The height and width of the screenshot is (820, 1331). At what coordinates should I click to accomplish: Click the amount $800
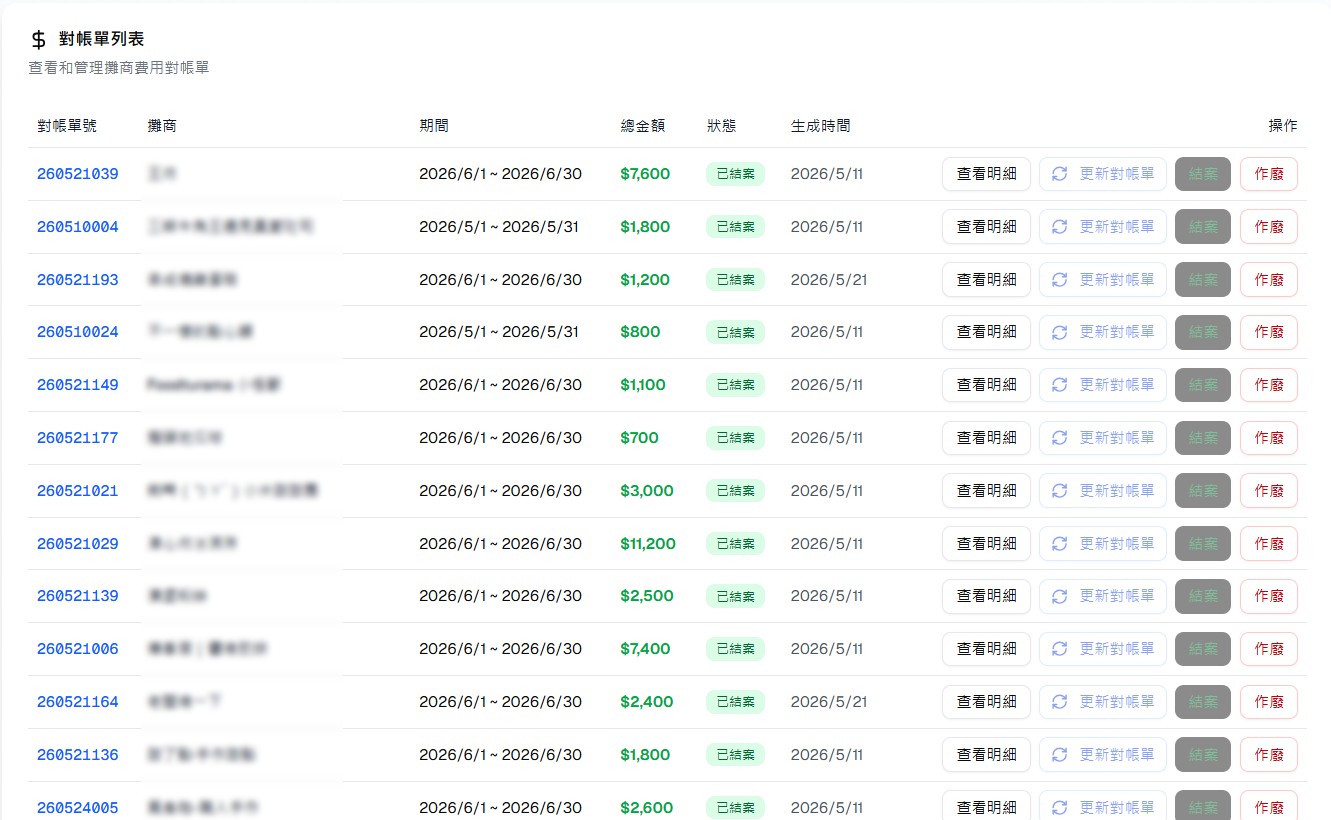pos(640,332)
